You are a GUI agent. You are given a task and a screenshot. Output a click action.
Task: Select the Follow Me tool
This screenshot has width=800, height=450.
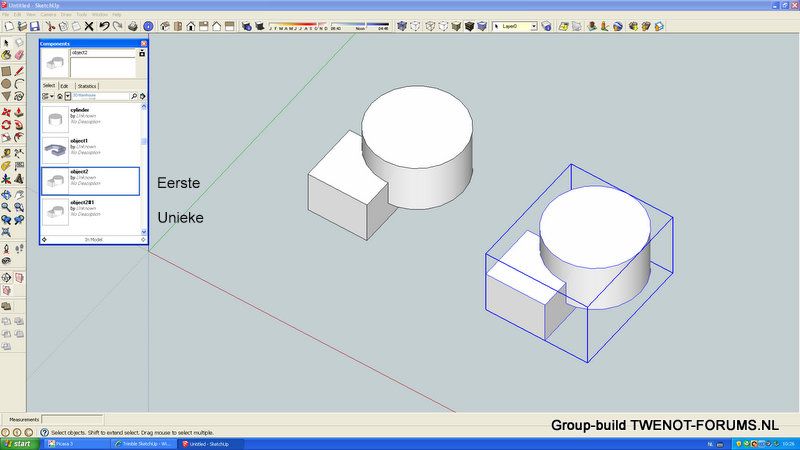tap(19, 124)
